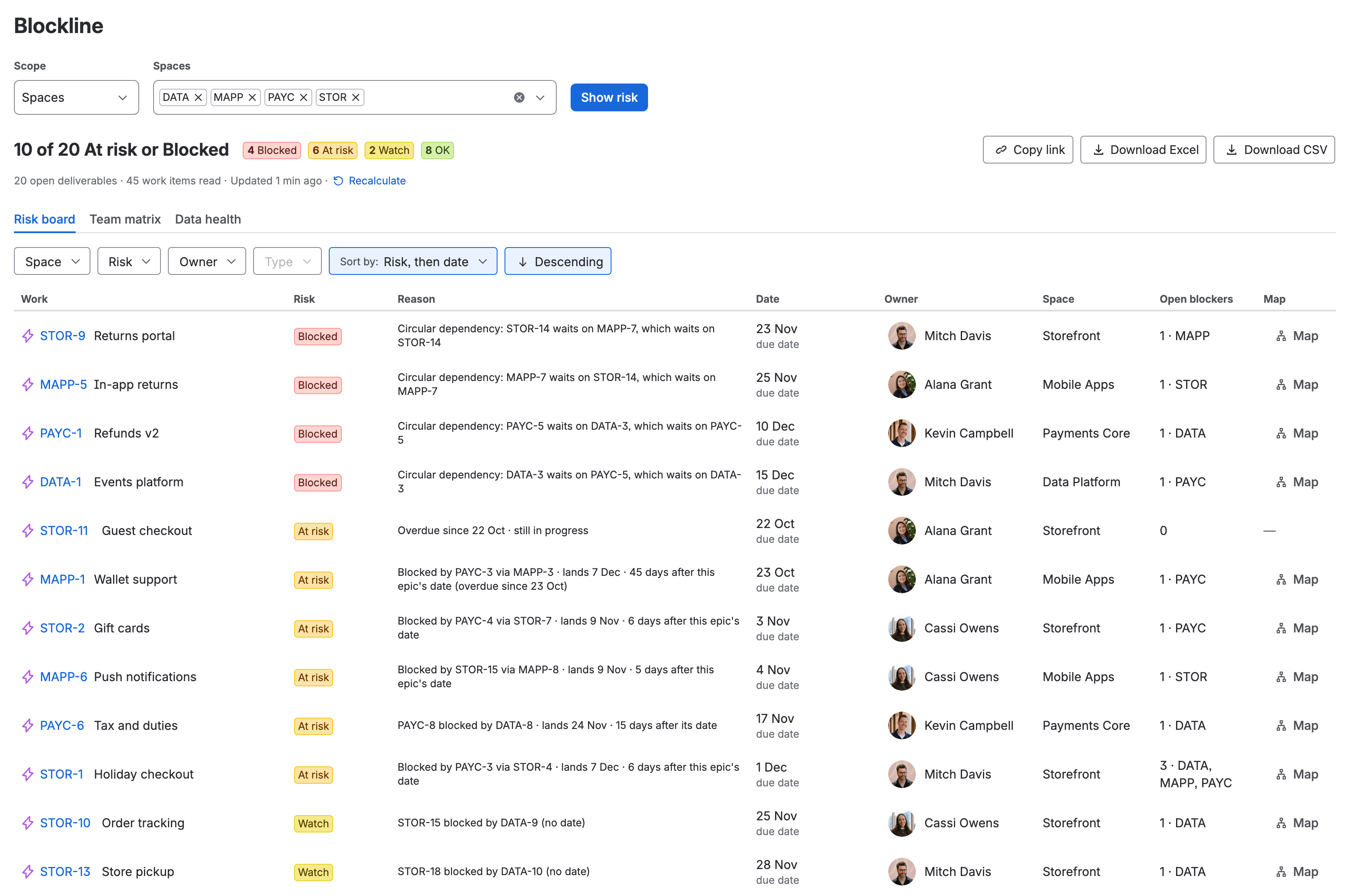Toggle the Descending sort order button
1350x896 pixels.
(558, 261)
